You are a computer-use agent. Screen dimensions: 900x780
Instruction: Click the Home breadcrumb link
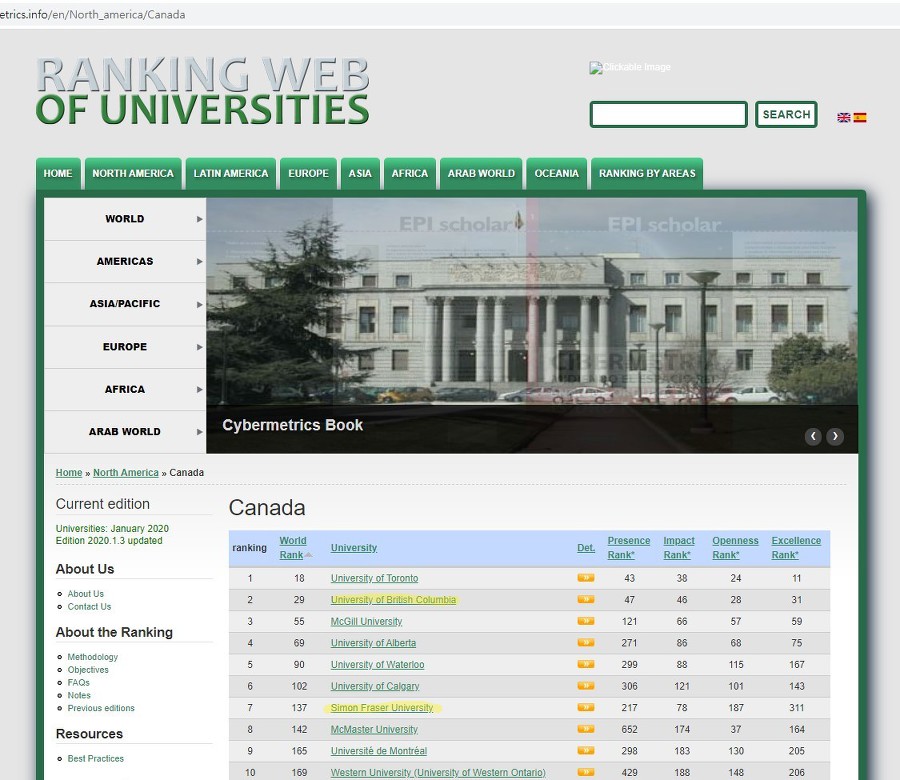pos(69,472)
